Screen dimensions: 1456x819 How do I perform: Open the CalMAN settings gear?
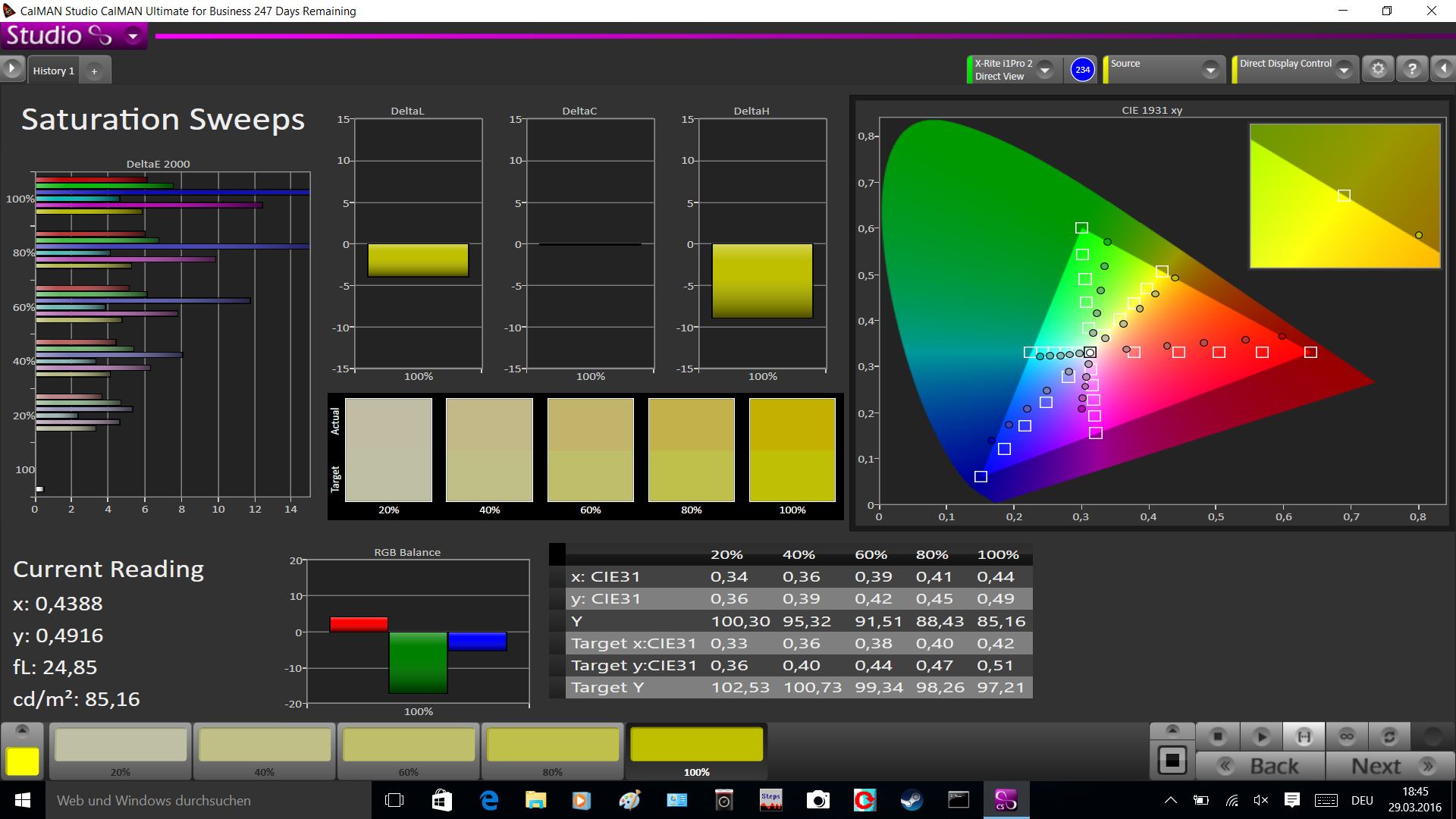[1378, 69]
